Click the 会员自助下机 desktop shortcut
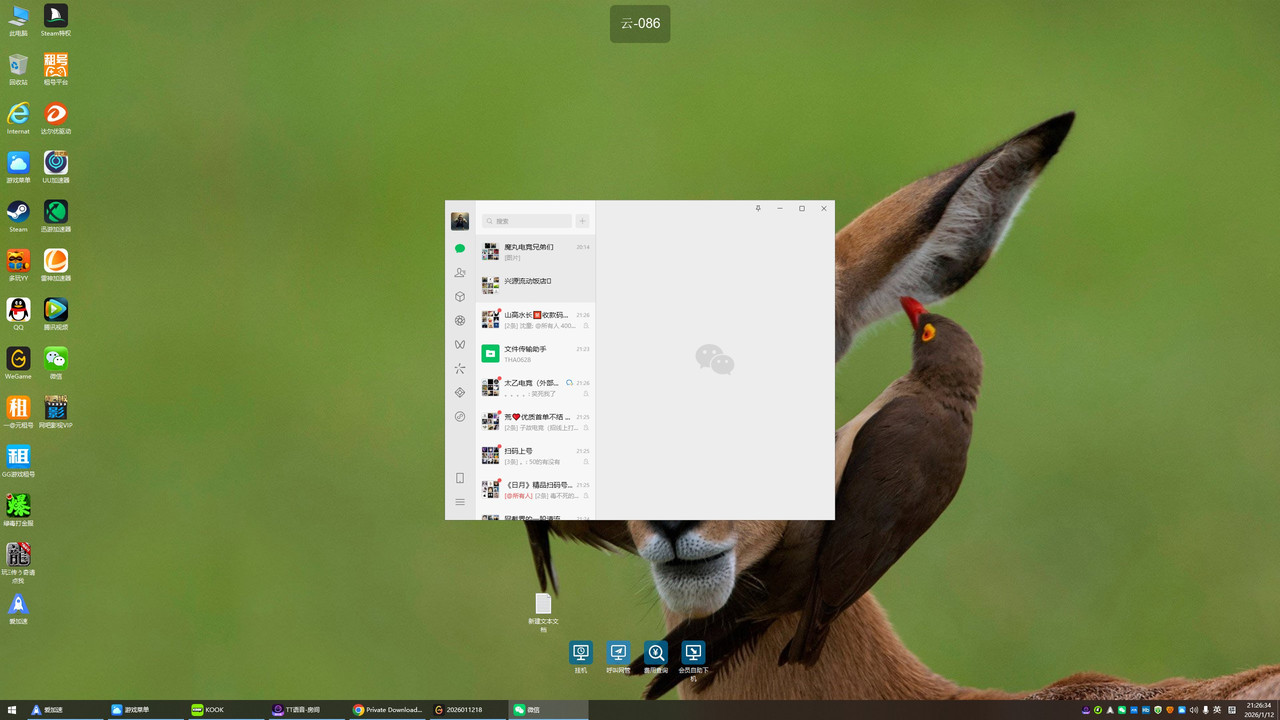 pos(693,661)
